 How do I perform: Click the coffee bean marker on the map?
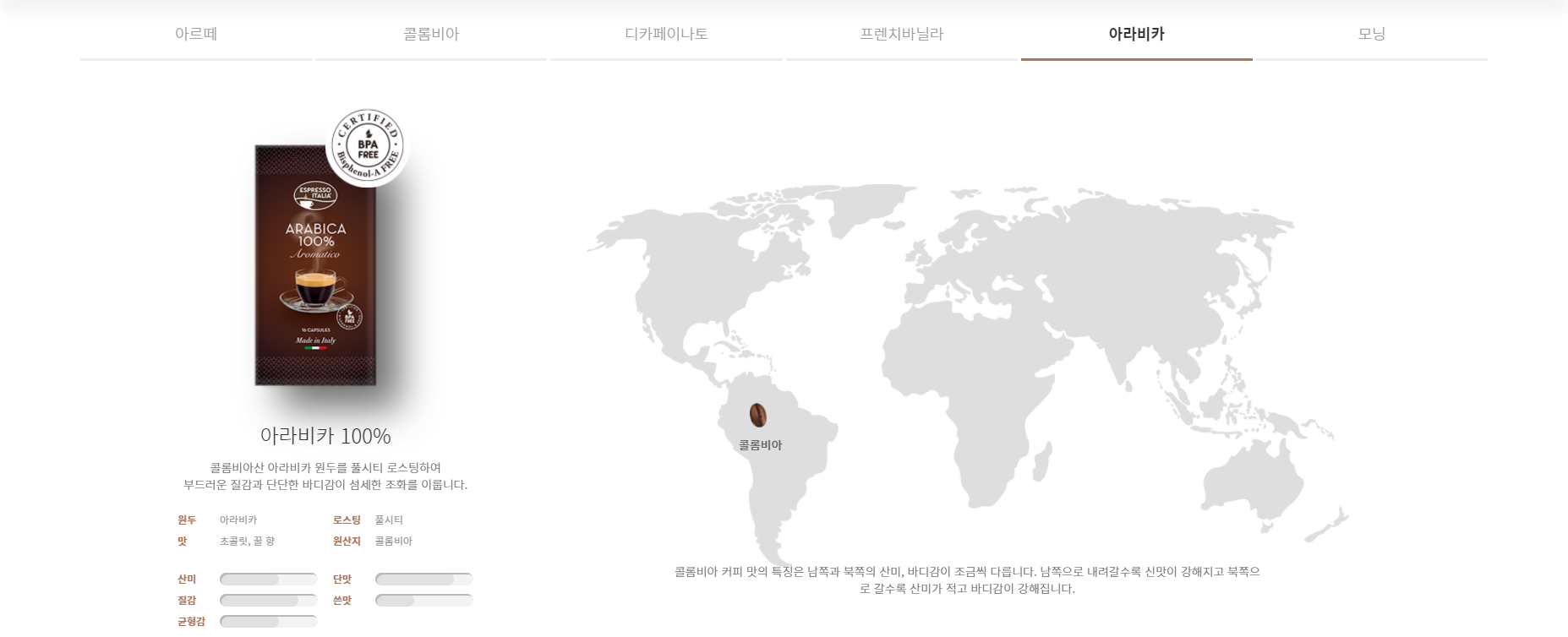(758, 415)
